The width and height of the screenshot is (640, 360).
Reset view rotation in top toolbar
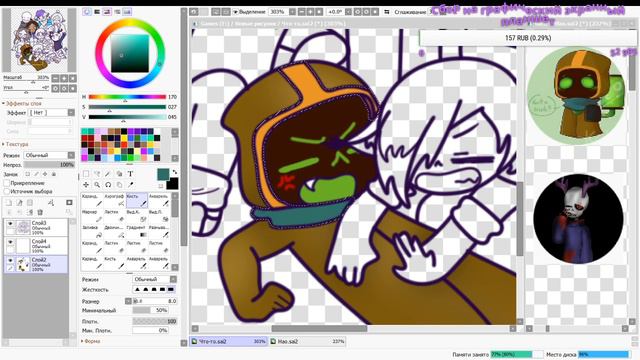(x=375, y=12)
